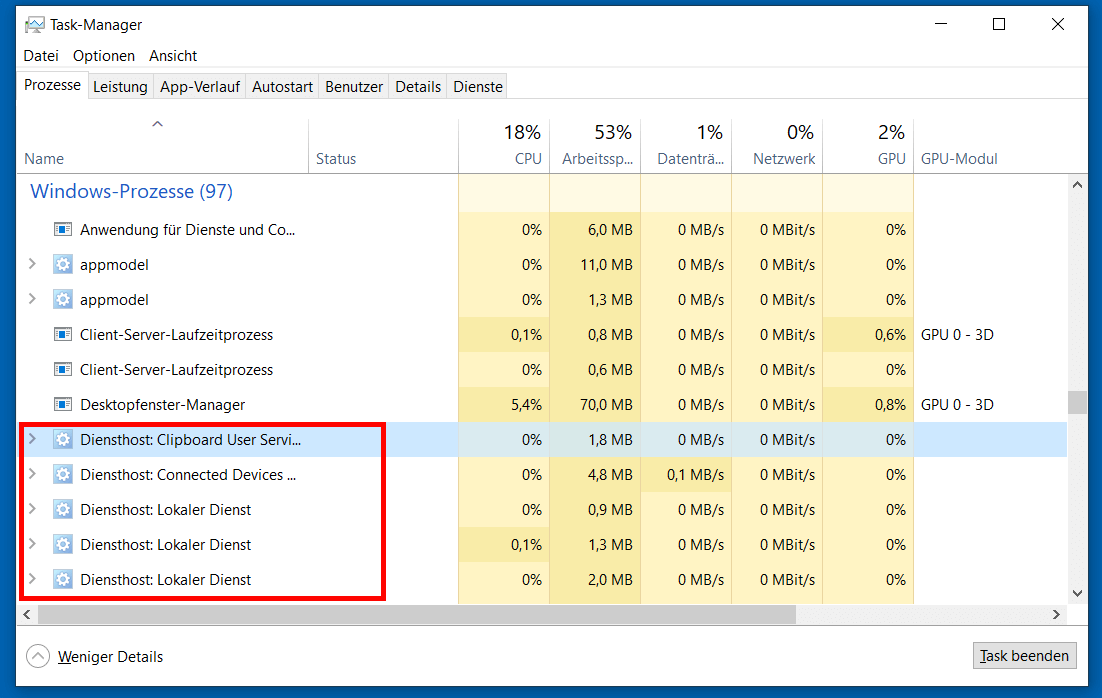Select the Windows-Prozesse (97) group header
1102x698 pixels.
click(131, 191)
